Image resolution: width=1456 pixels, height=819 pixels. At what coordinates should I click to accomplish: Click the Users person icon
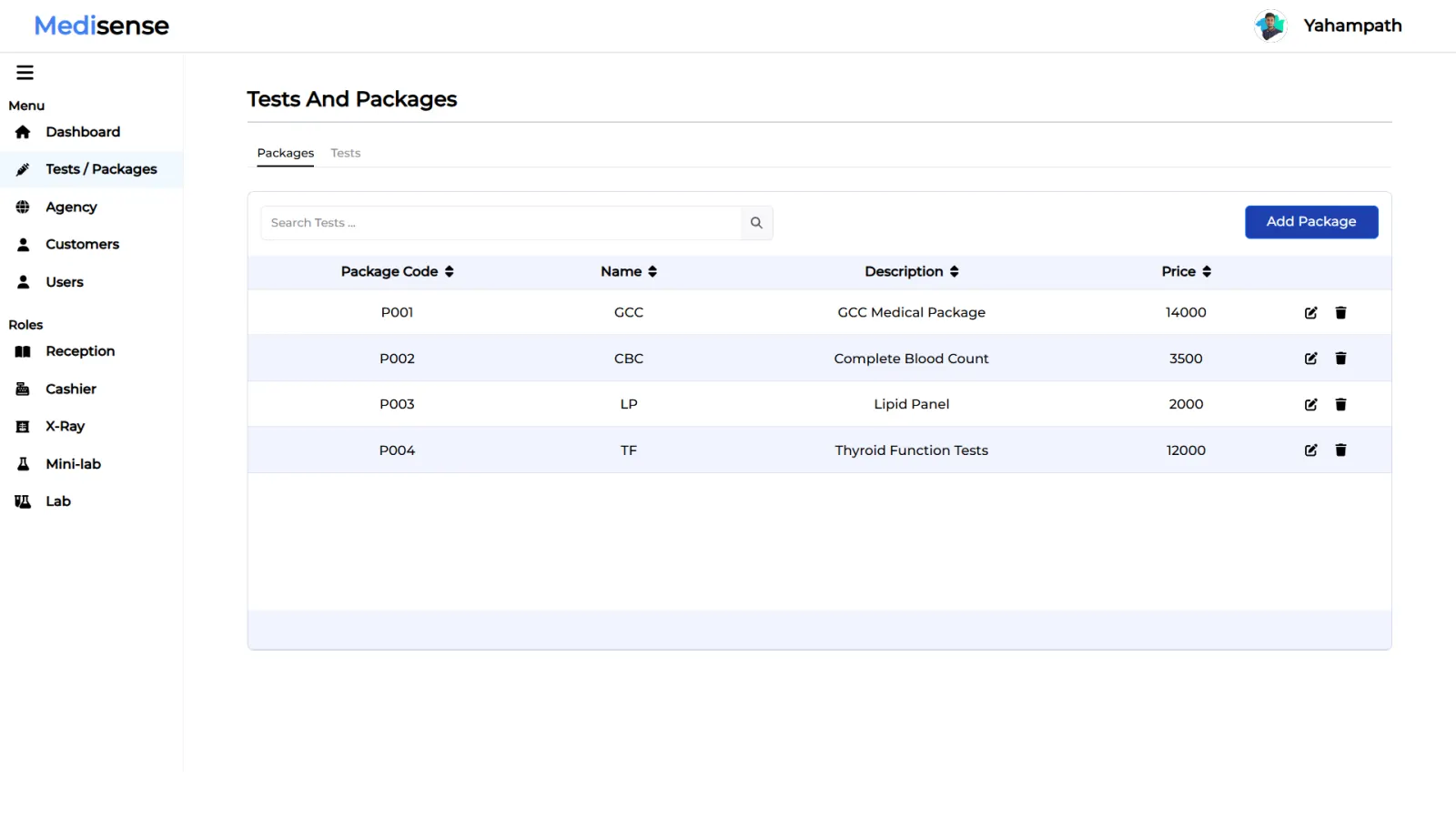point(23,282)
